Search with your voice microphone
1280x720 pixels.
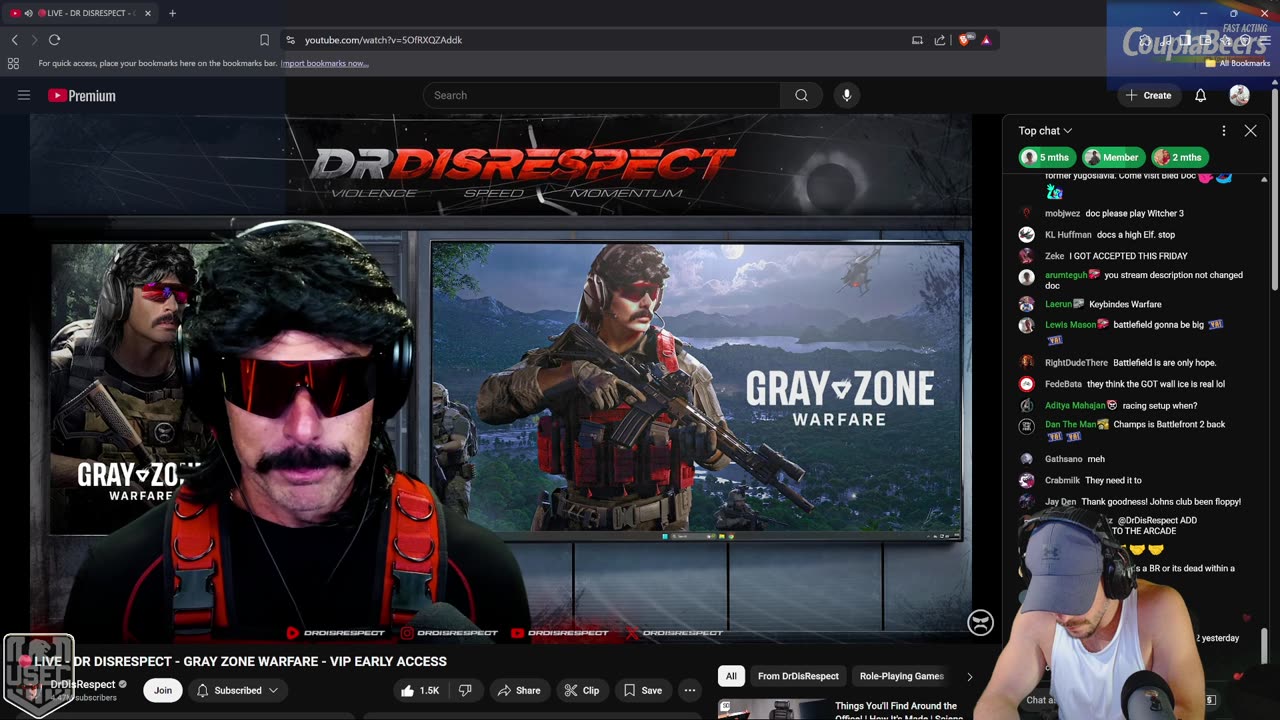pyautogui.click(x=847, y=95)
